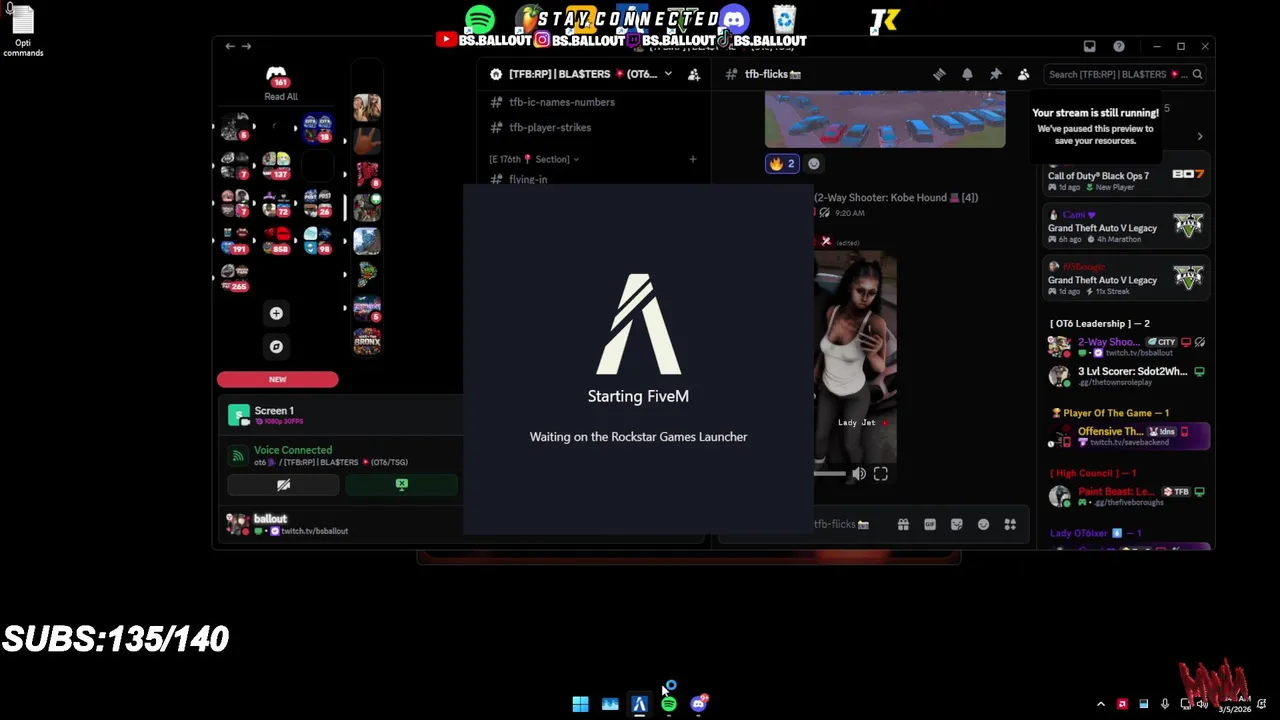
Task: Expand activity list chevron arrow
Action: [x=1199, y=137]
